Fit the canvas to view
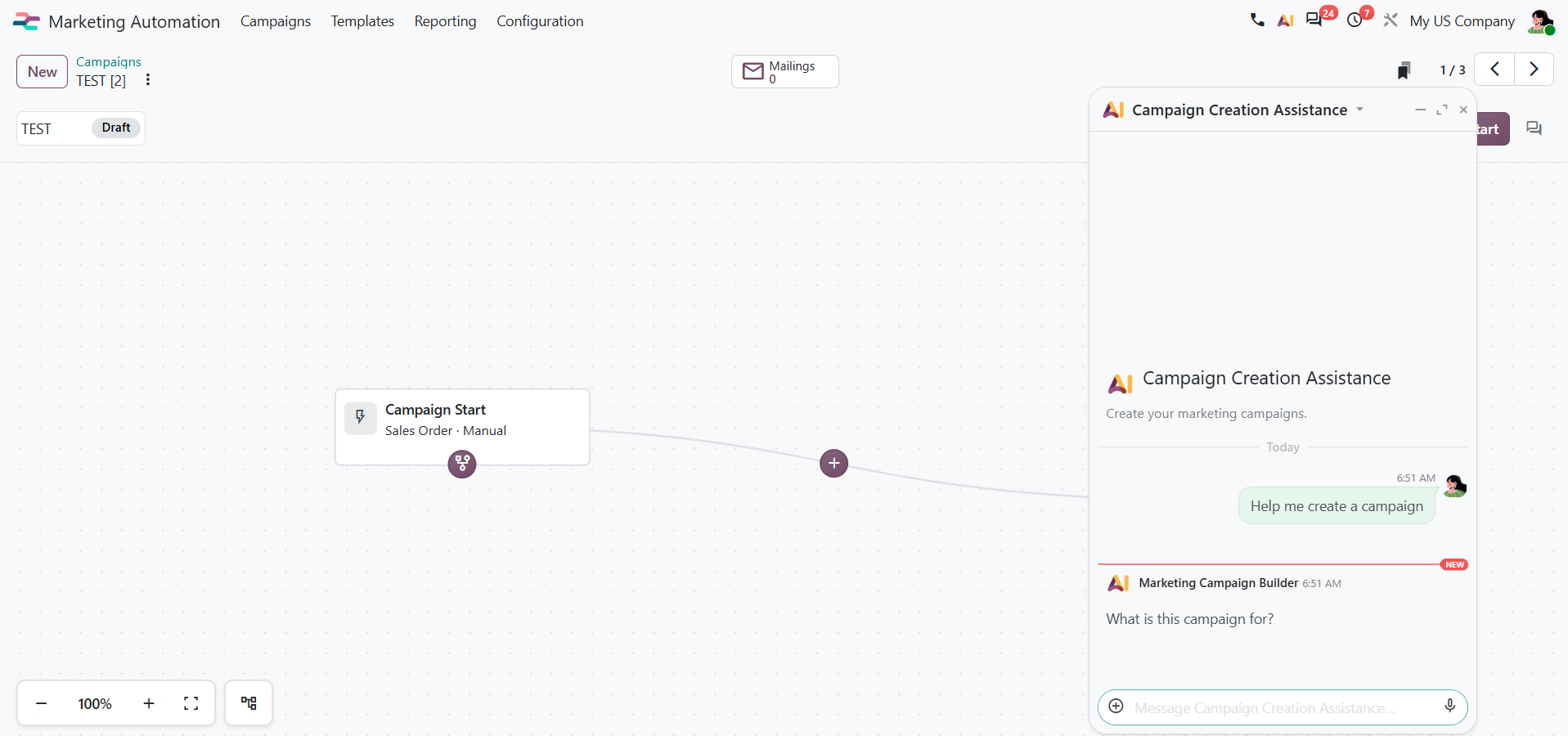Screen dimensions: 1568x736 191,703
